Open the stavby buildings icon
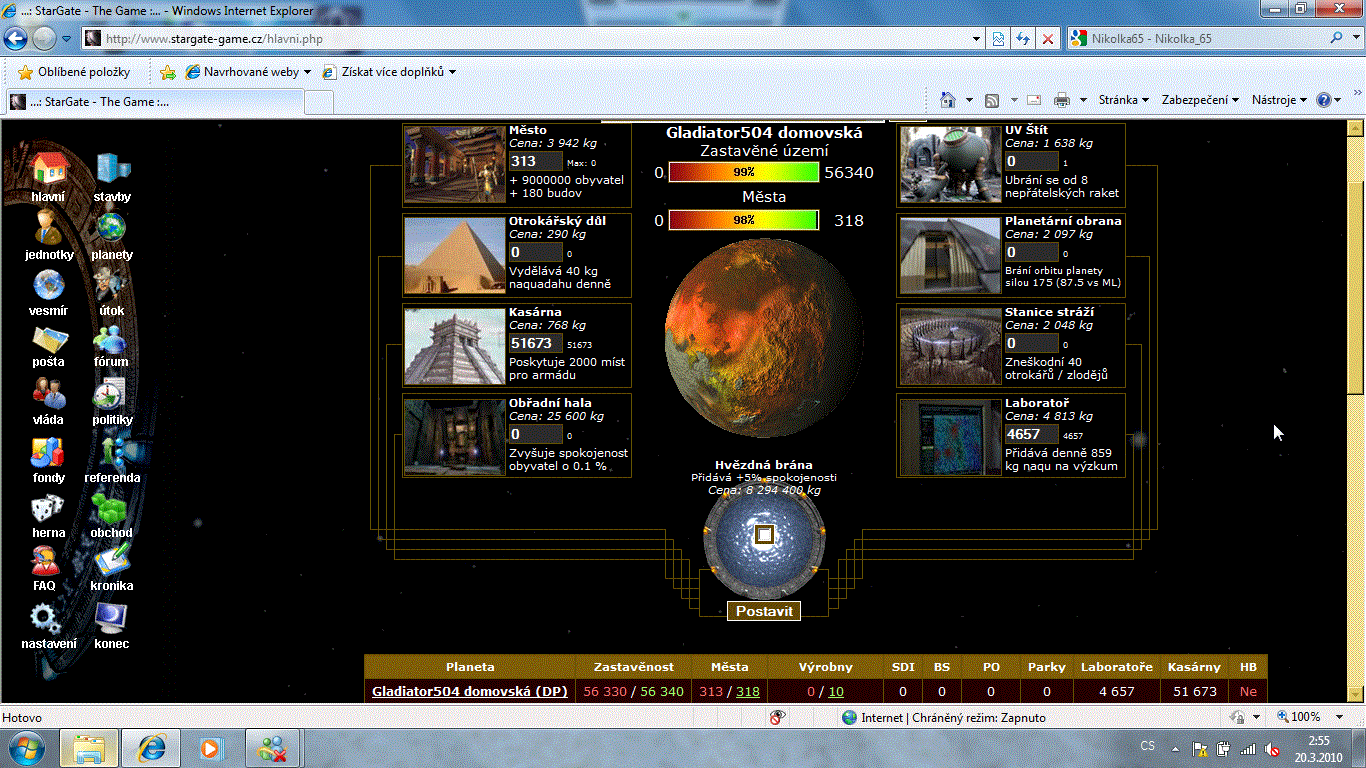The image size is (1366, 768). click(112, 168)
